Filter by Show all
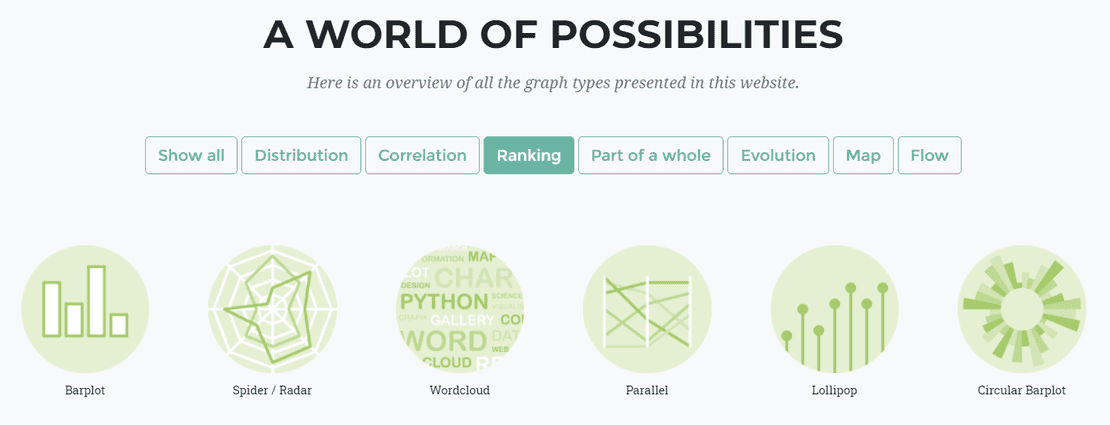The image size is (1110, 425). (191, 155)
